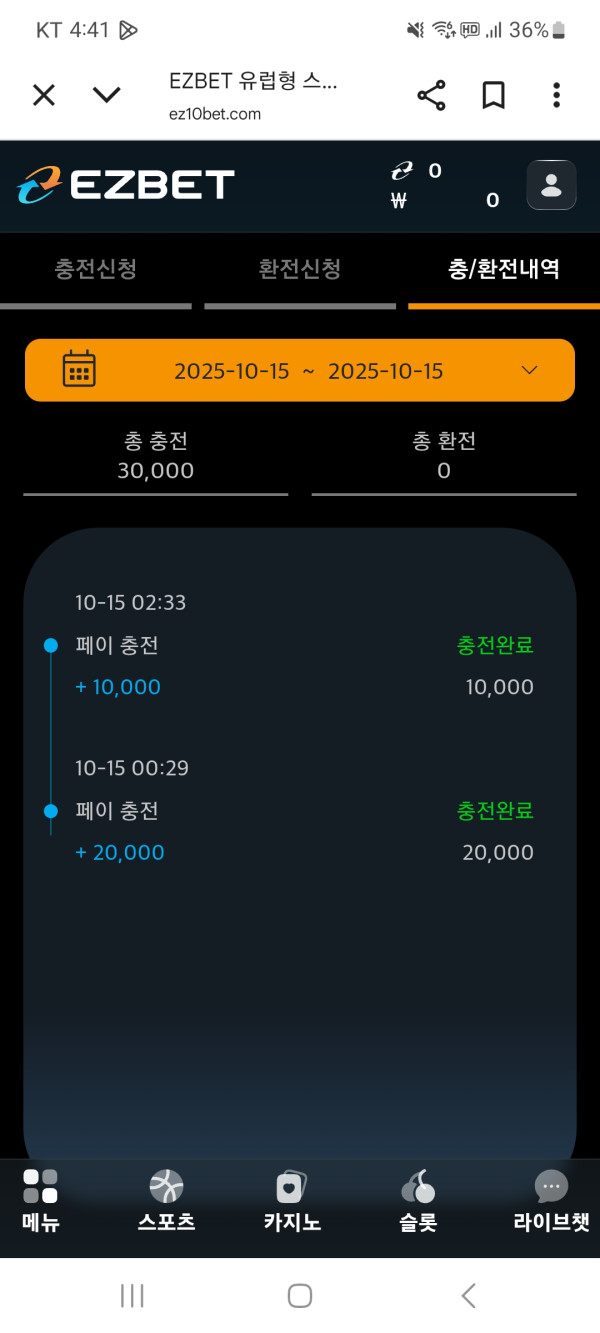Select the 충/환전내역 tab
This screenshot has height=1333, width=600.
coord(504,268)
